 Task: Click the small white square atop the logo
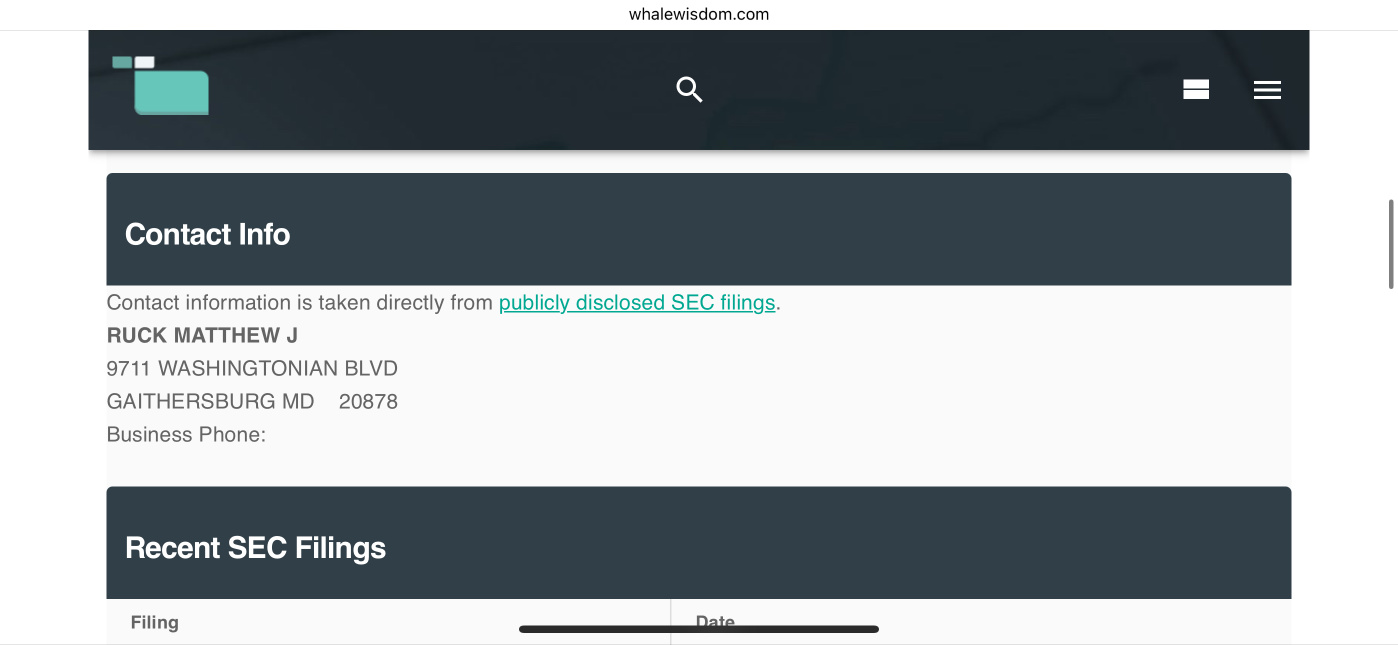(x=144, y=62)
